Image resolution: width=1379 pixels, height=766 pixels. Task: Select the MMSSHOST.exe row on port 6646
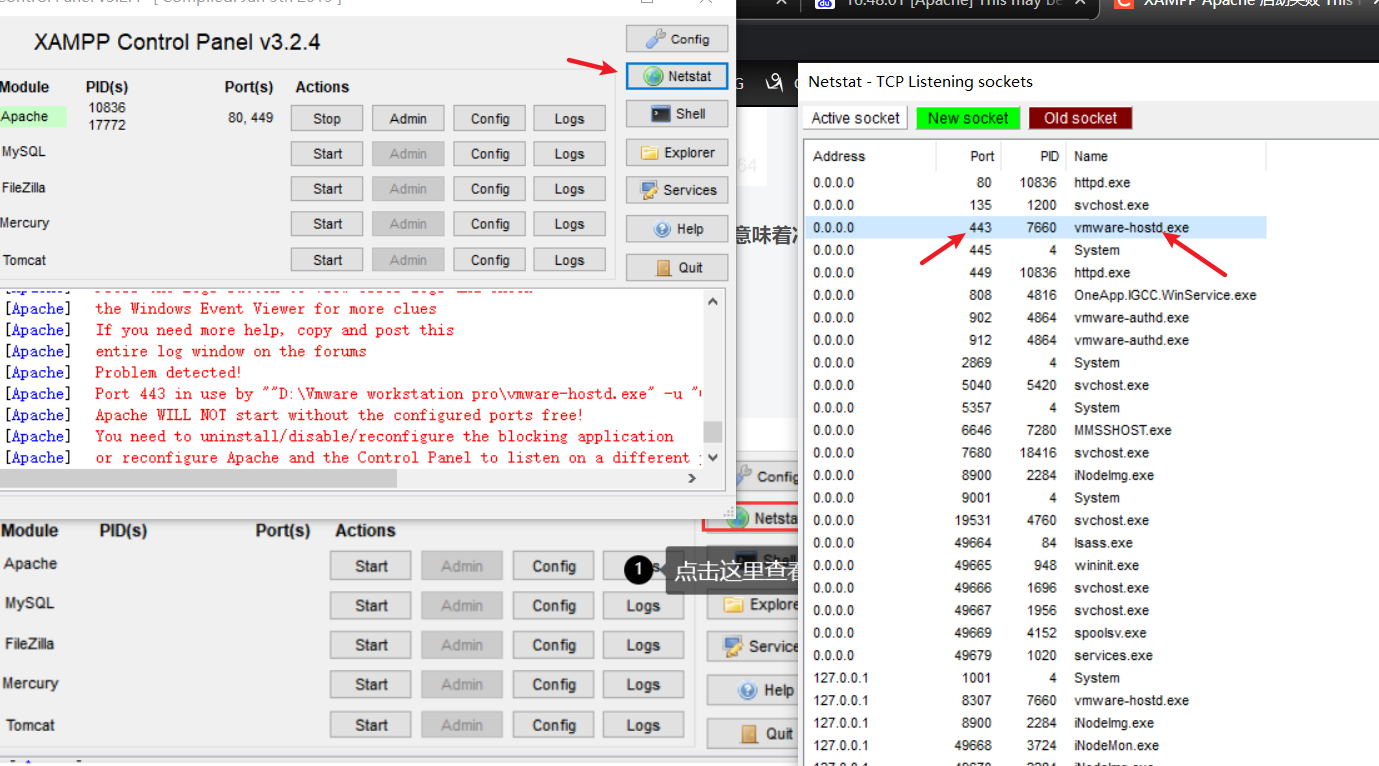point(1035,430)
